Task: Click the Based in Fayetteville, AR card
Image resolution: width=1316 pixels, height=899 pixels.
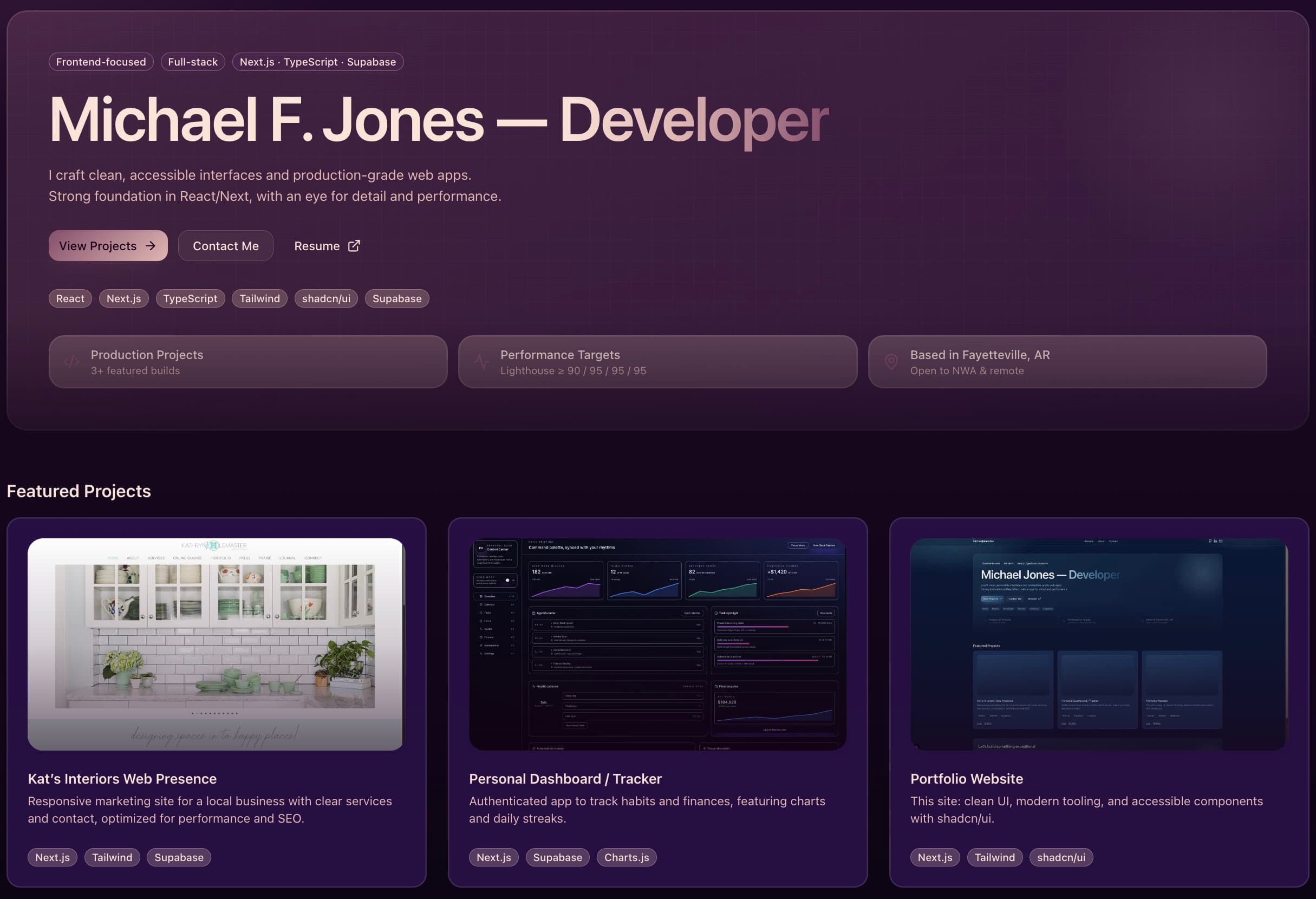Action: [x=1067, y=362]
